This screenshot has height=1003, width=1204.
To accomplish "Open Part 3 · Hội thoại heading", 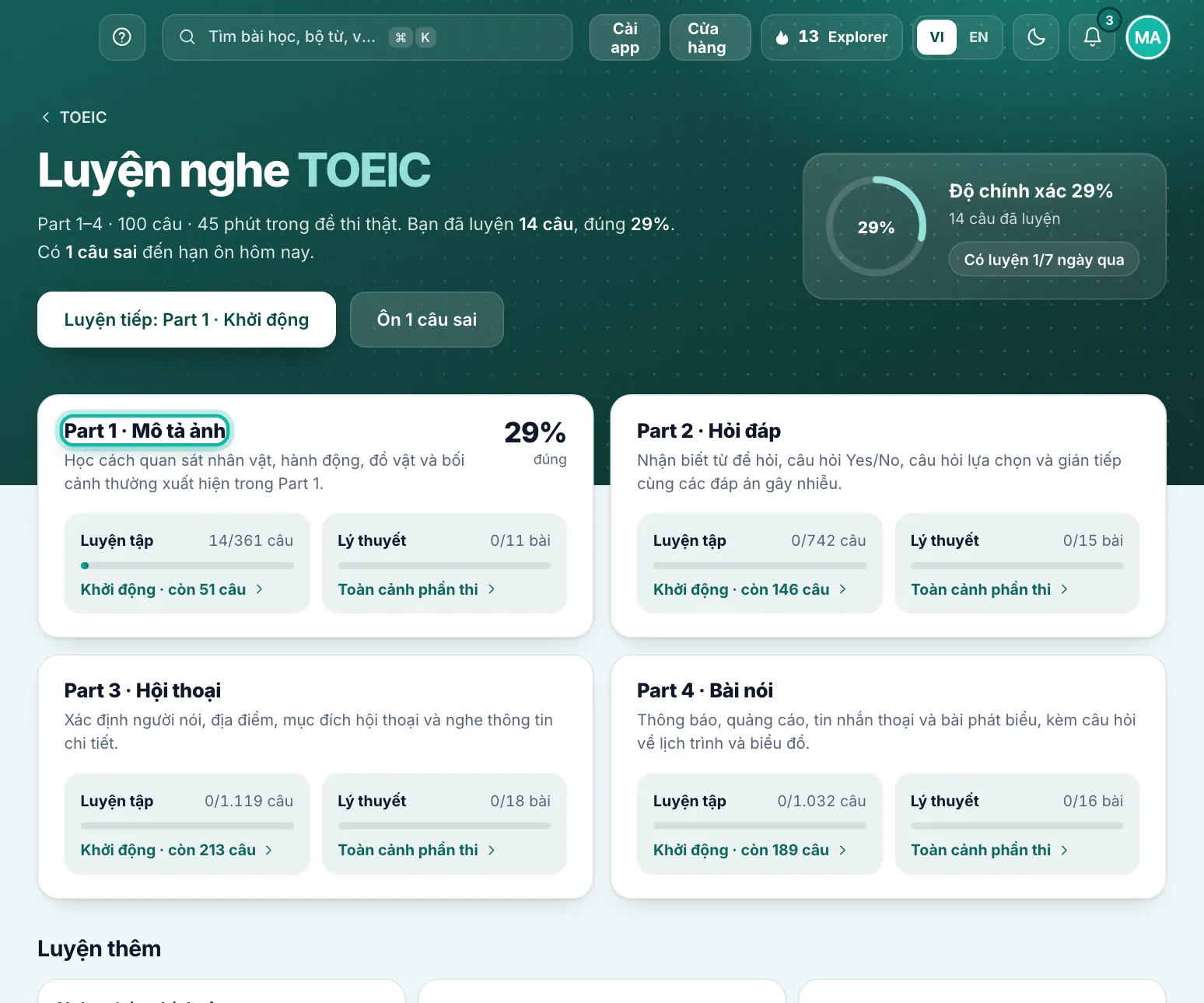I will [142, 690].
